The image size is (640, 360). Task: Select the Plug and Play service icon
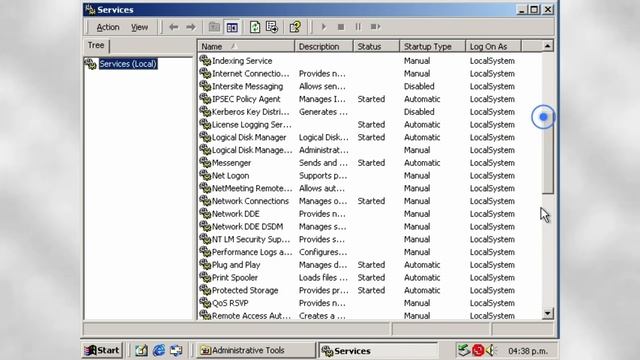(205, 264)
